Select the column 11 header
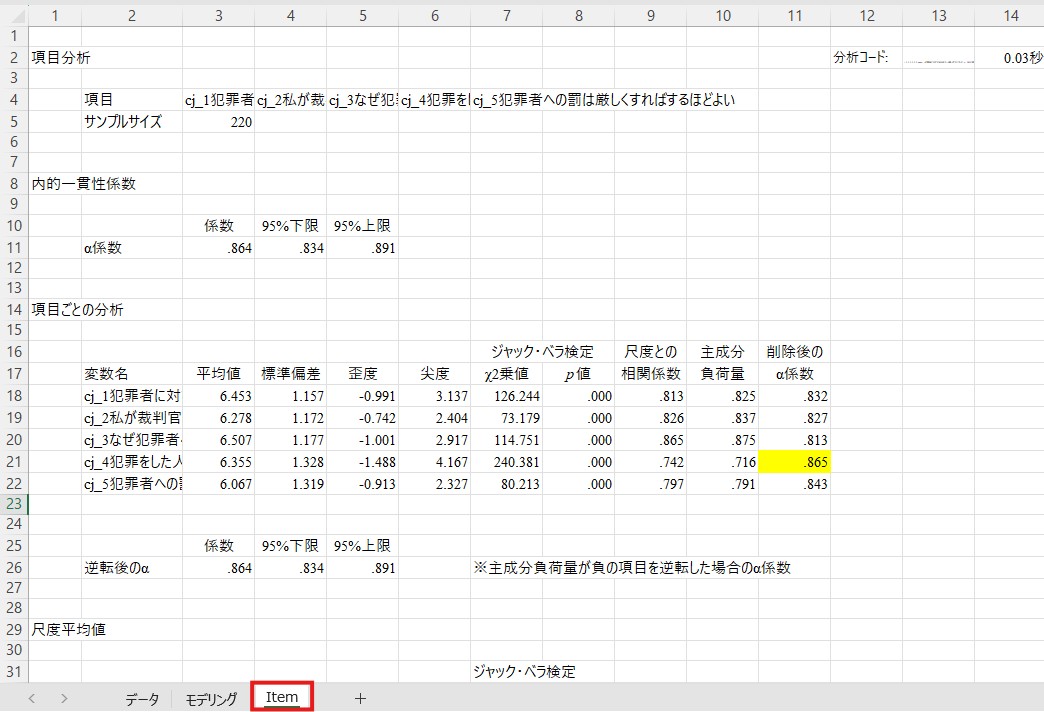The height and width of the screenshot is (712, 1044). (794, 14)
